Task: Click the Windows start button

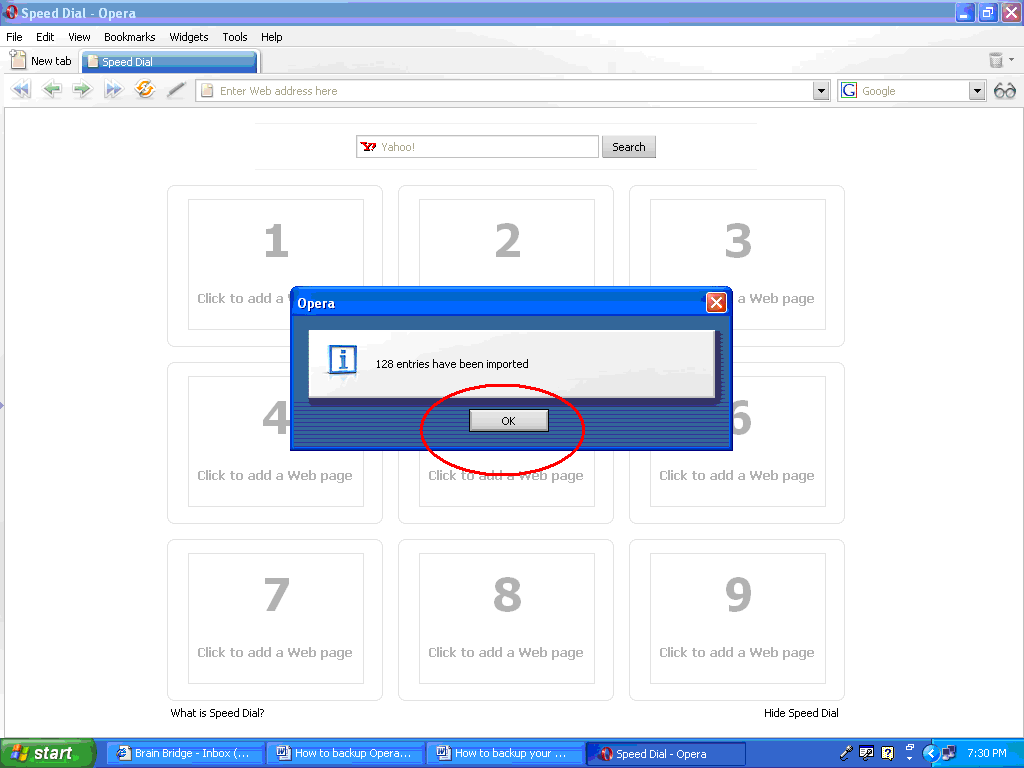Action: (48, 753)
